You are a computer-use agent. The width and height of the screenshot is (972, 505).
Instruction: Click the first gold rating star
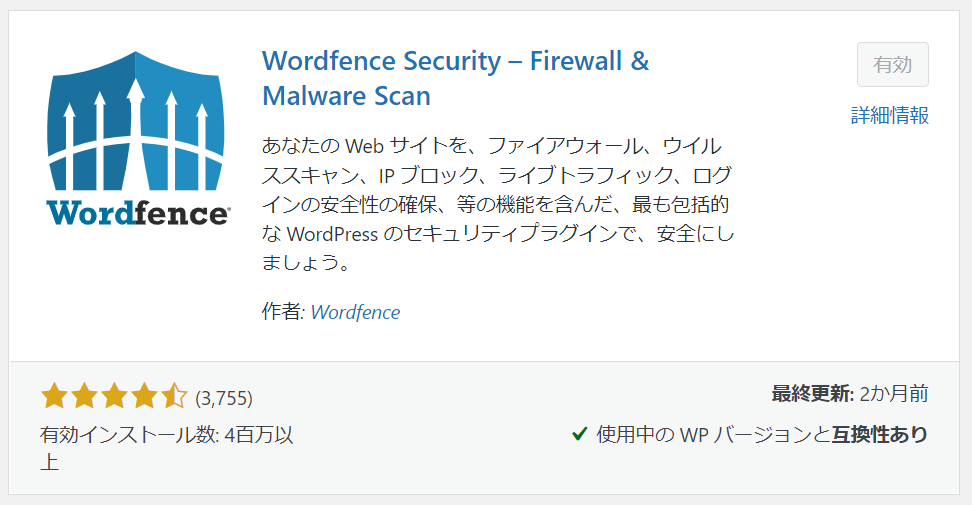[x=55, y=397]
